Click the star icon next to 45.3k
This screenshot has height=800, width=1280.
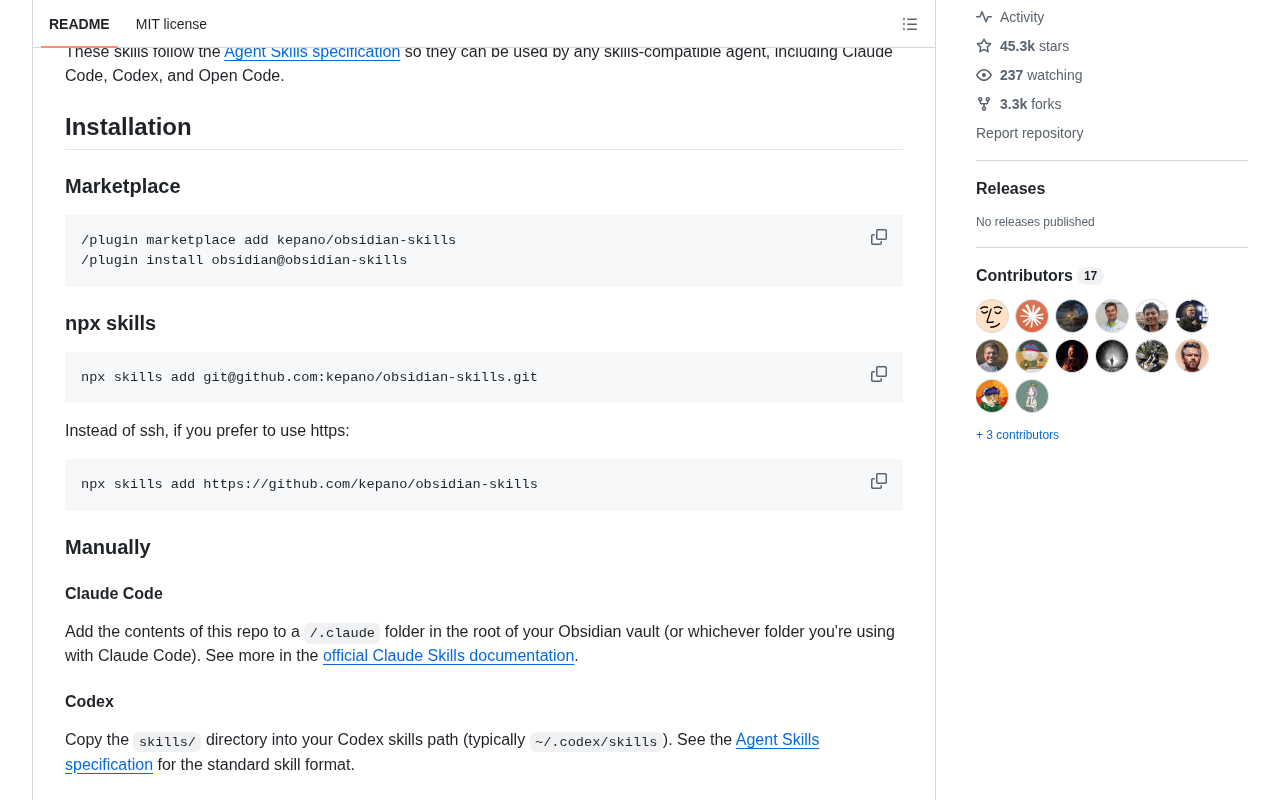(984, 46)
